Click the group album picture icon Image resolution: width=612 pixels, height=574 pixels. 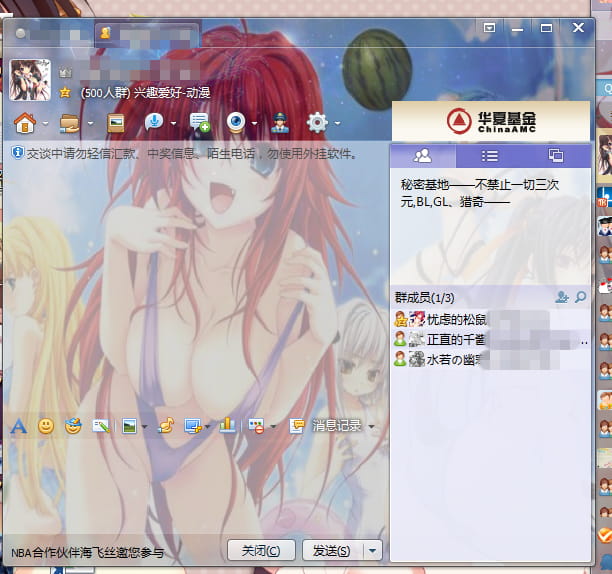click(x=116, y=123)
